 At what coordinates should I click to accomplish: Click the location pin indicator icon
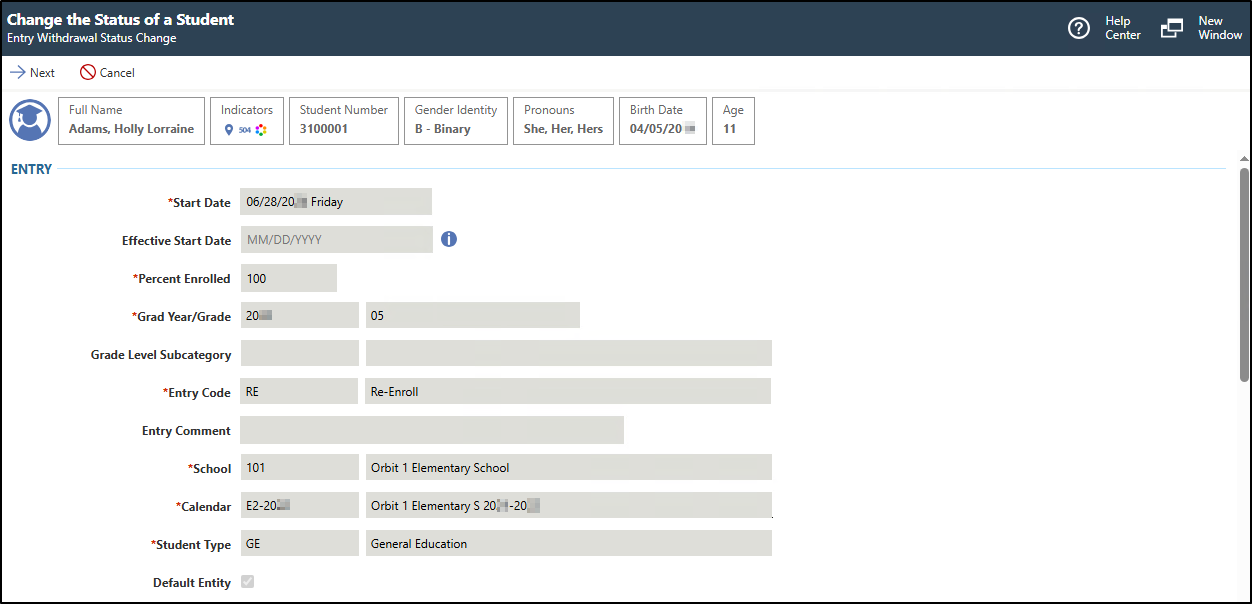click(x=229, y=130)
